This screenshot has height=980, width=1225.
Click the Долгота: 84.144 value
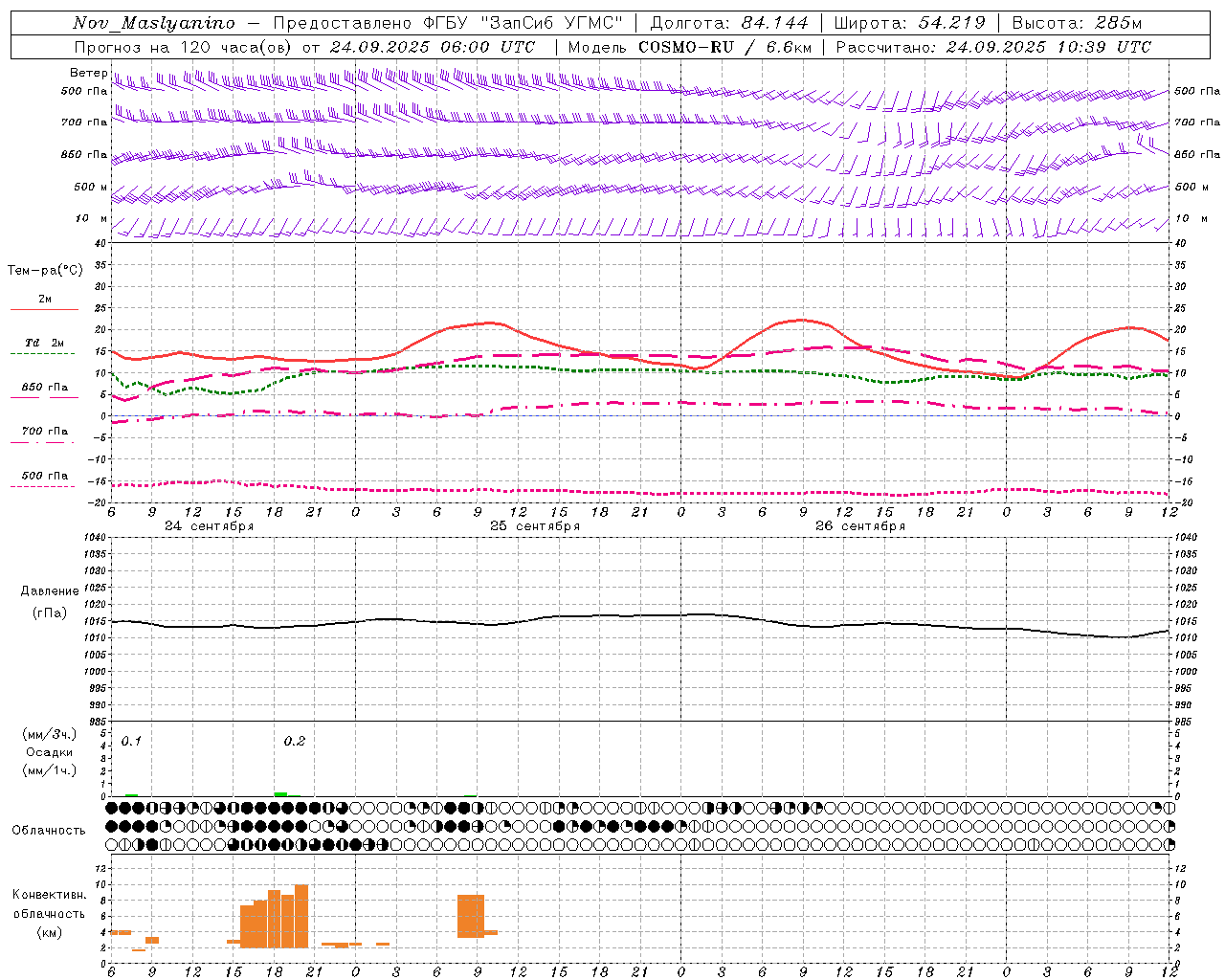pyautogui.click(x=729, y=23)
